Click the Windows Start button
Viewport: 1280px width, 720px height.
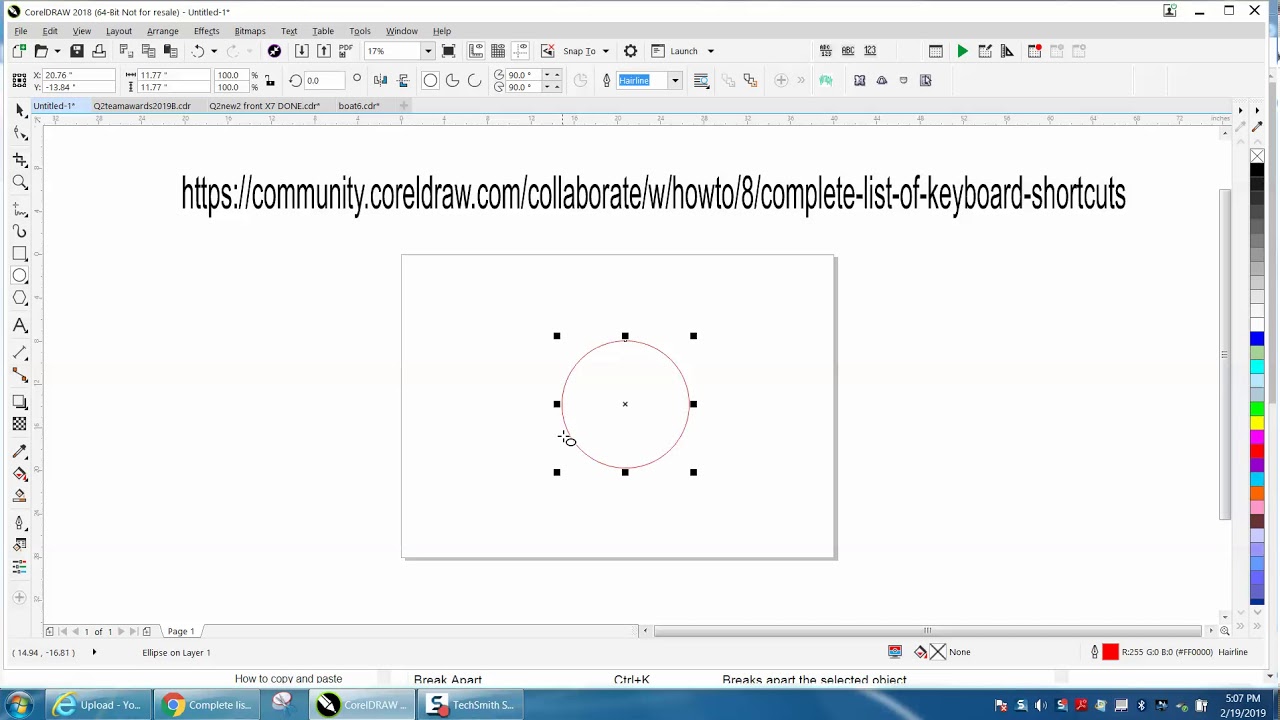tap(19, 705)
